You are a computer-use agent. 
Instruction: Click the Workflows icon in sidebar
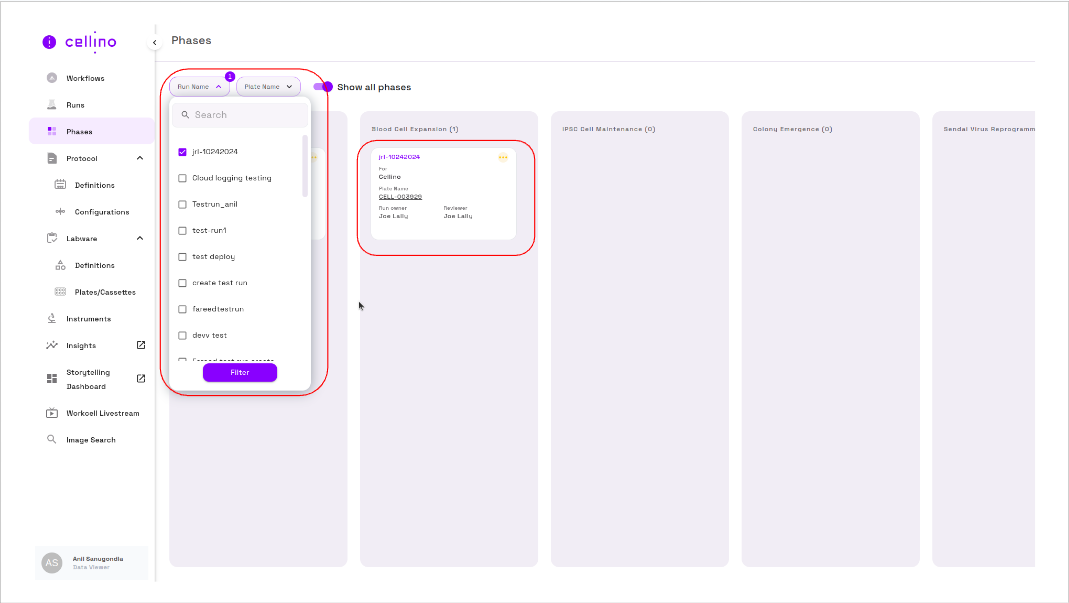[52, 78]
